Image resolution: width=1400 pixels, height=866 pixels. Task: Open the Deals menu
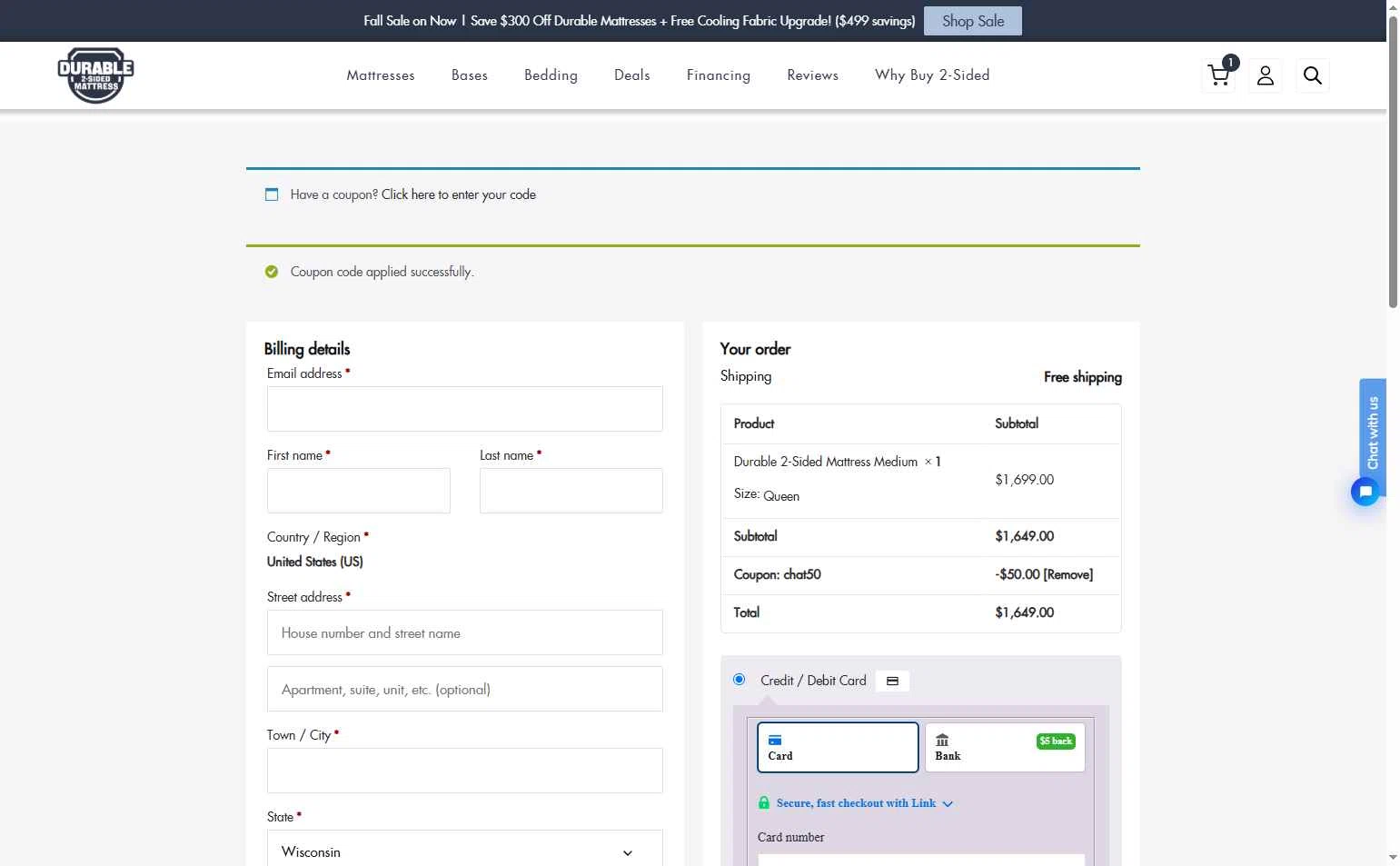[632, 75]
